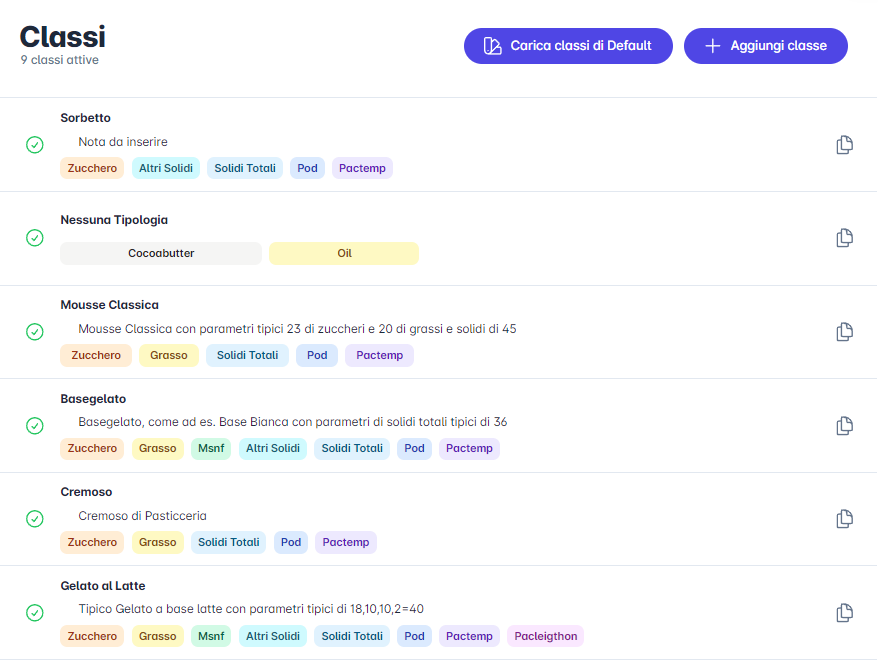Screen dimensions: 878x667
Task: Open the Cremoso class name
Action: click(86, 492)
